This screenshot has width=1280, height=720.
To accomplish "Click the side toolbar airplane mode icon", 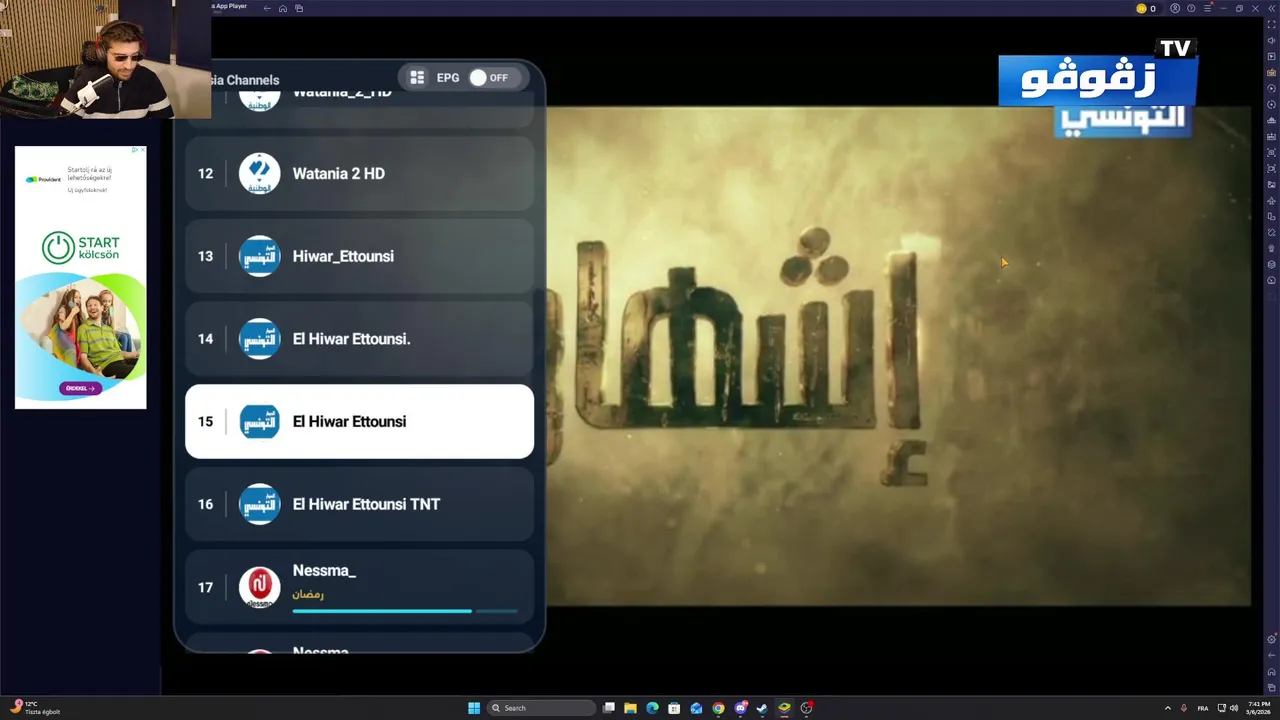I will pos(1271,200).
